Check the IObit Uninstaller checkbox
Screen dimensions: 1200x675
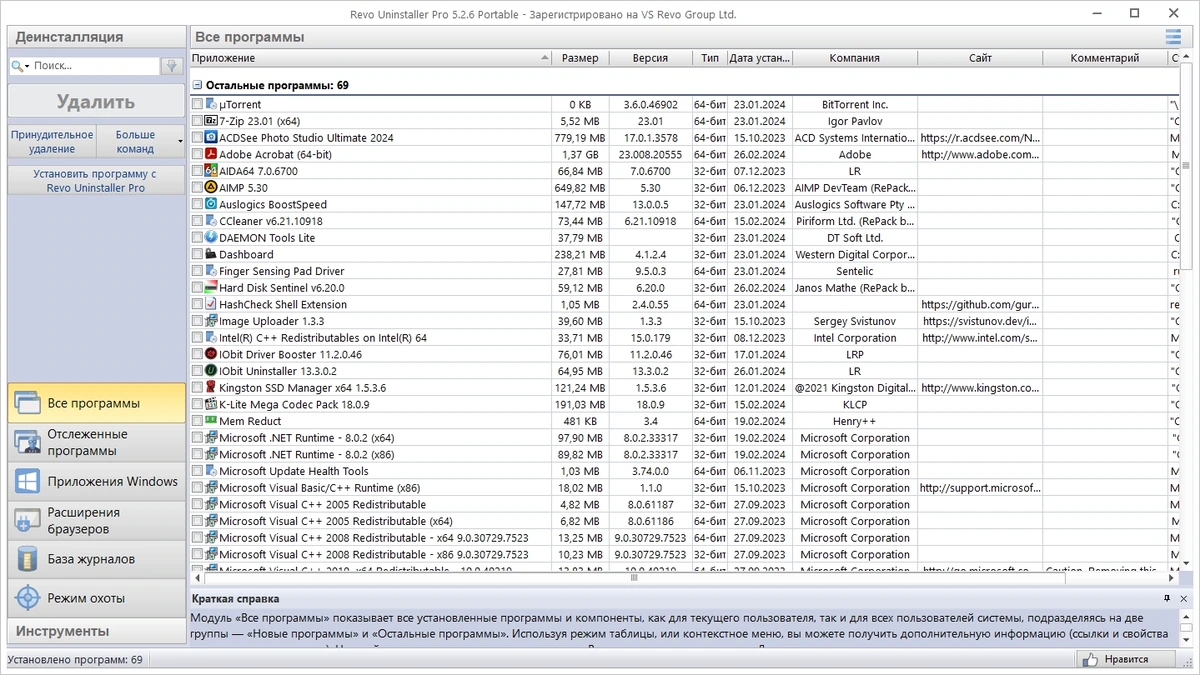(197, 371)
